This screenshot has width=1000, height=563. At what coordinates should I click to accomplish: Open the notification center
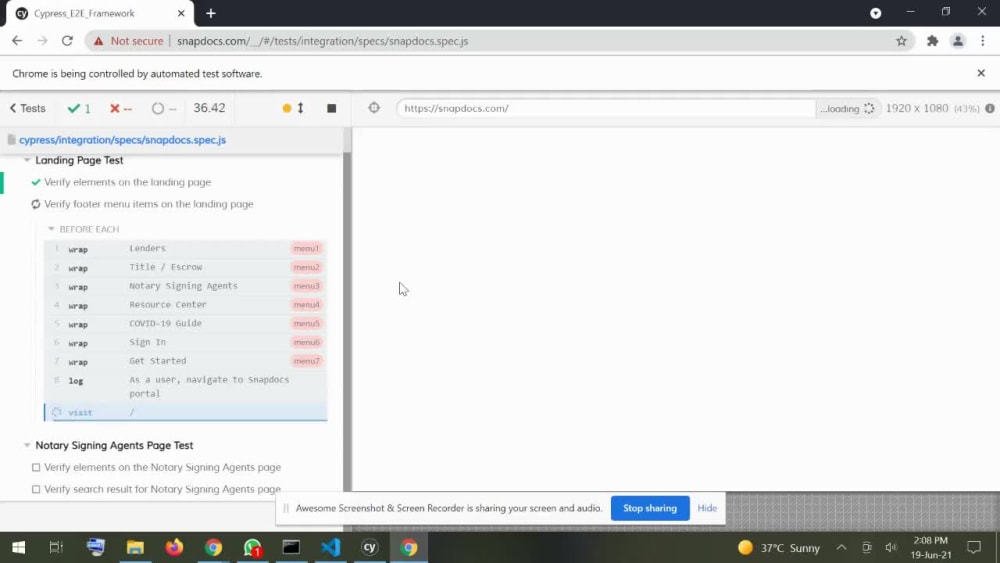coord(974,548)
